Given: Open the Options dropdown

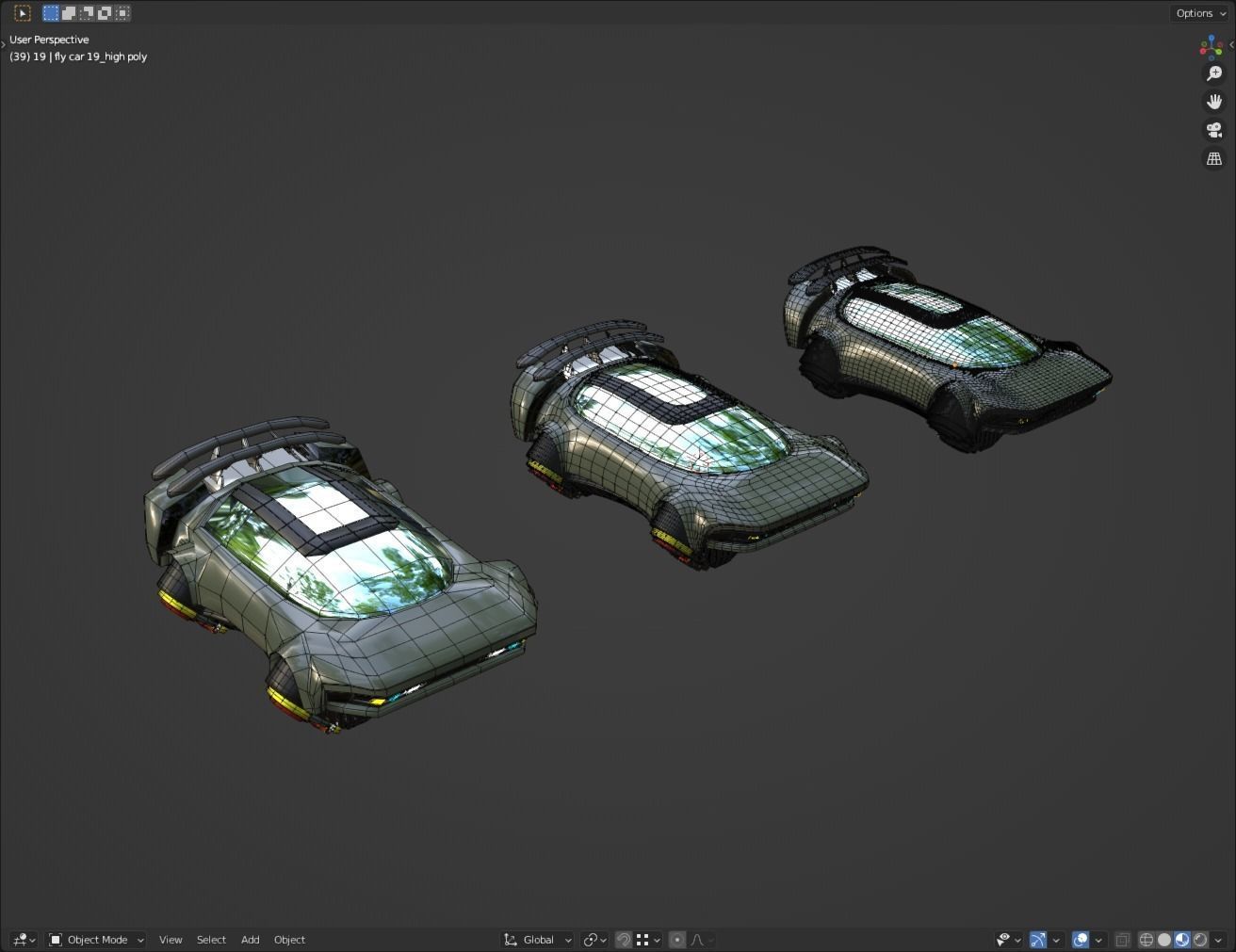Looking at the screenshot, I should click(x=1200, y=13).
